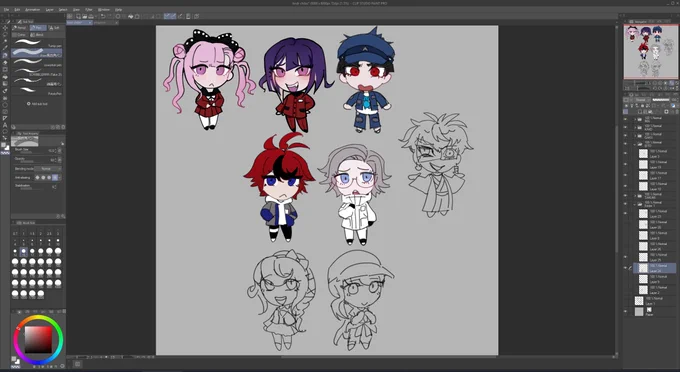Screen dimensions: 680x372
Task: Click wrench icon at Tool property panel bottom
Action: point(63,216)
